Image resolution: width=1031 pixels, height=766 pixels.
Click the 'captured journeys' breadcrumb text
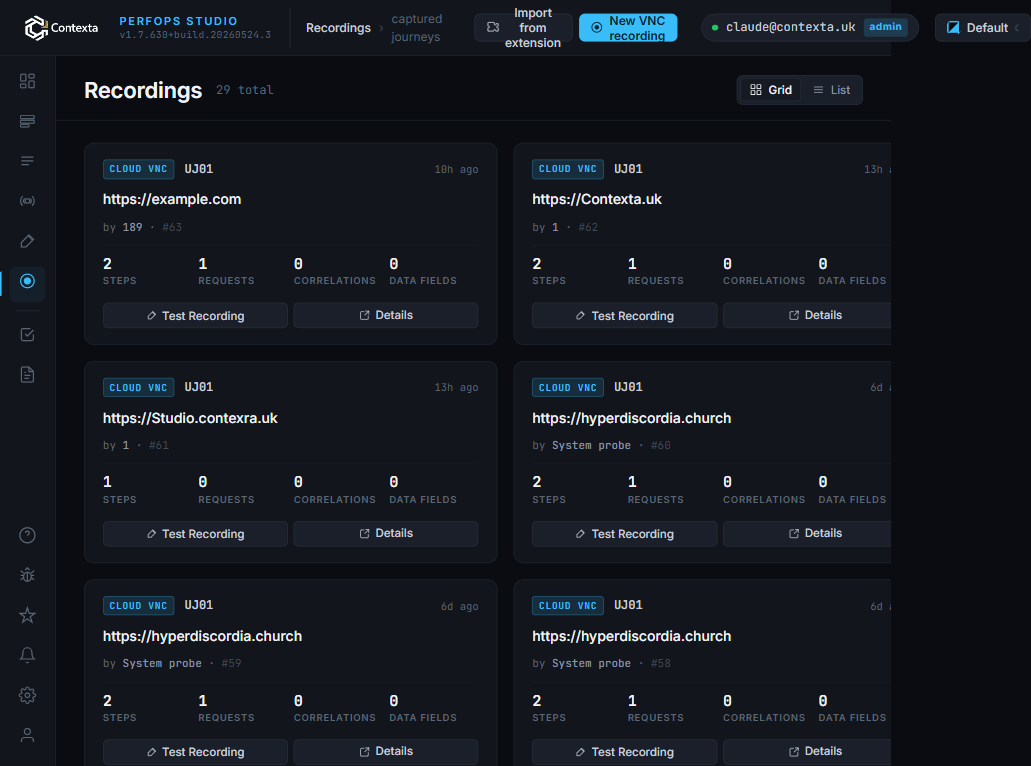pyautogui.click(x=417, y=28)
